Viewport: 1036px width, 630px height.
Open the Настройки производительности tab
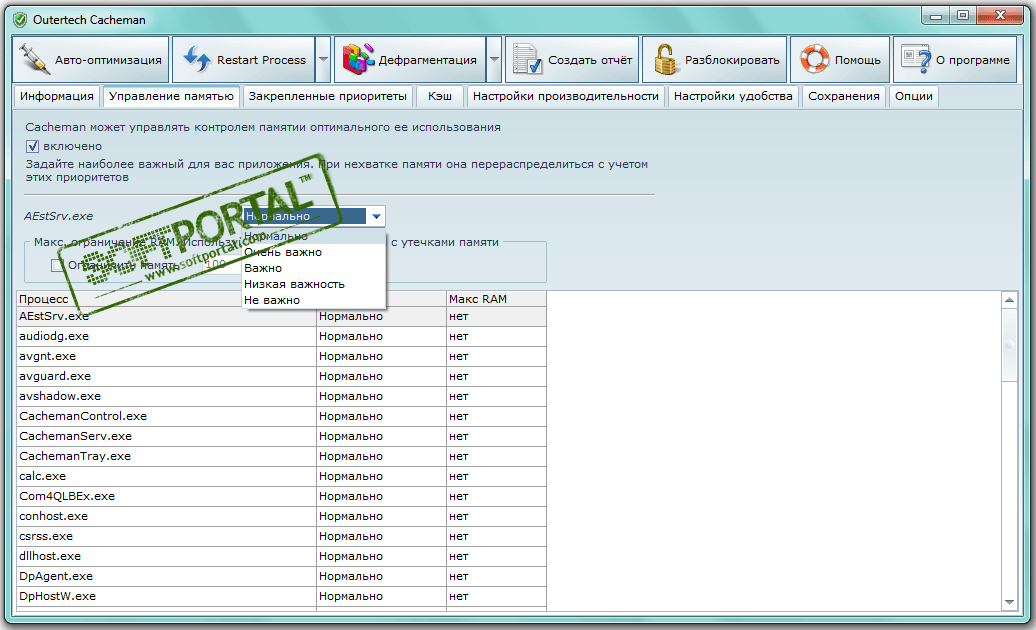click(566, 96)
